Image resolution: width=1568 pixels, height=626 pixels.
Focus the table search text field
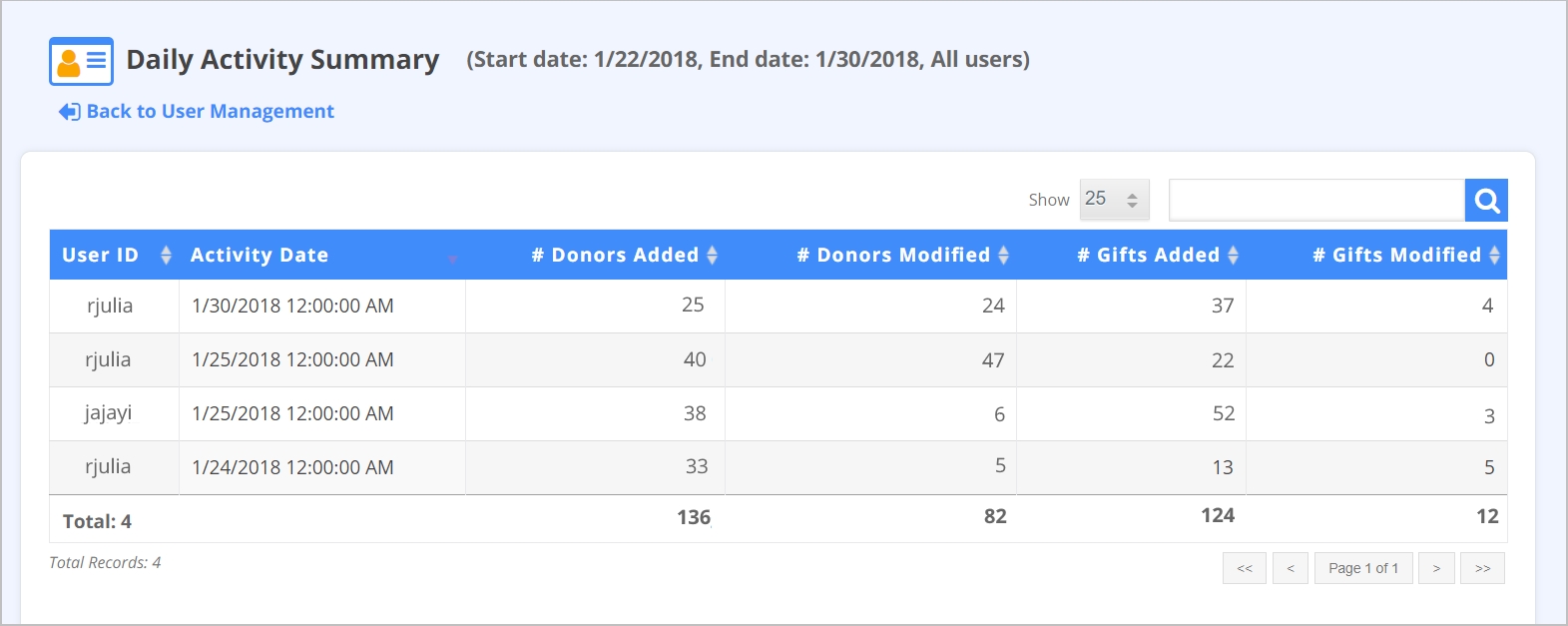coord(1316,201)
